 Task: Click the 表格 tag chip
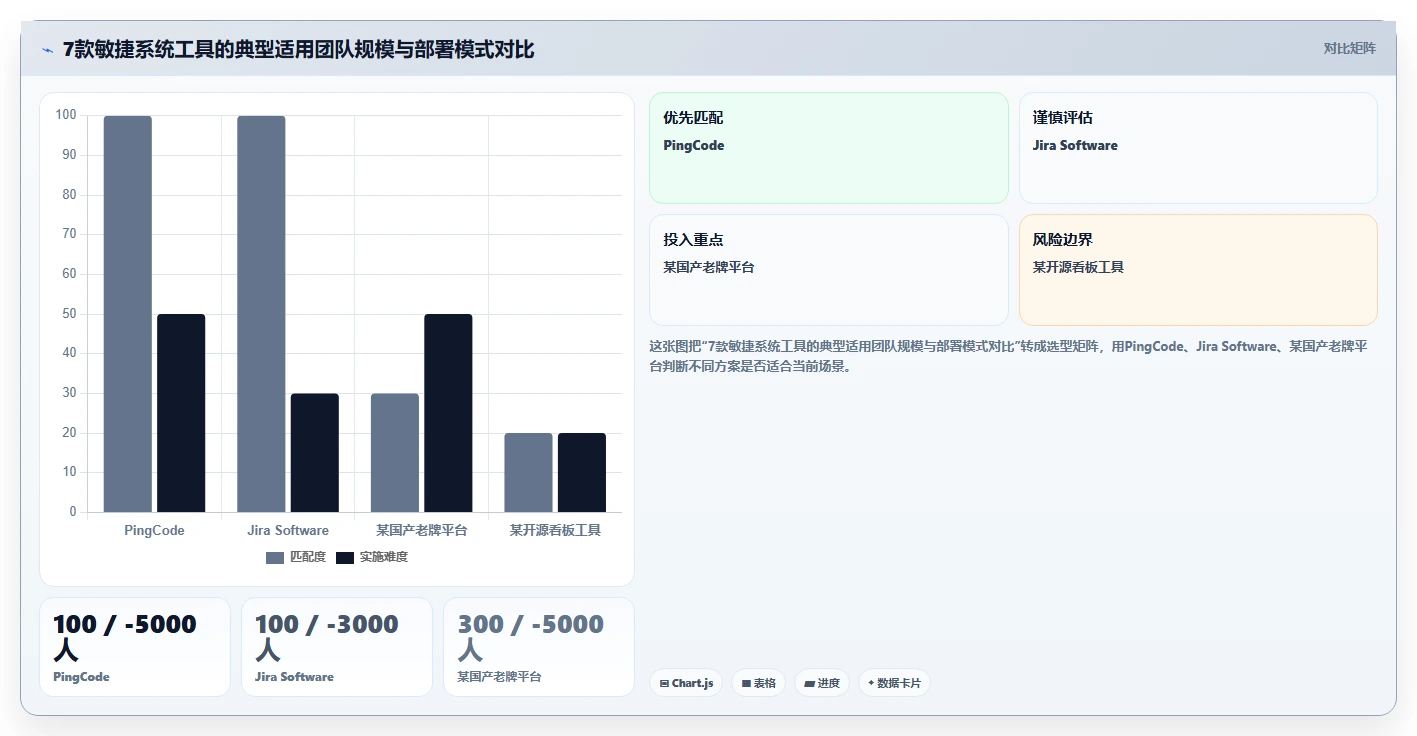tap(759, 683)
